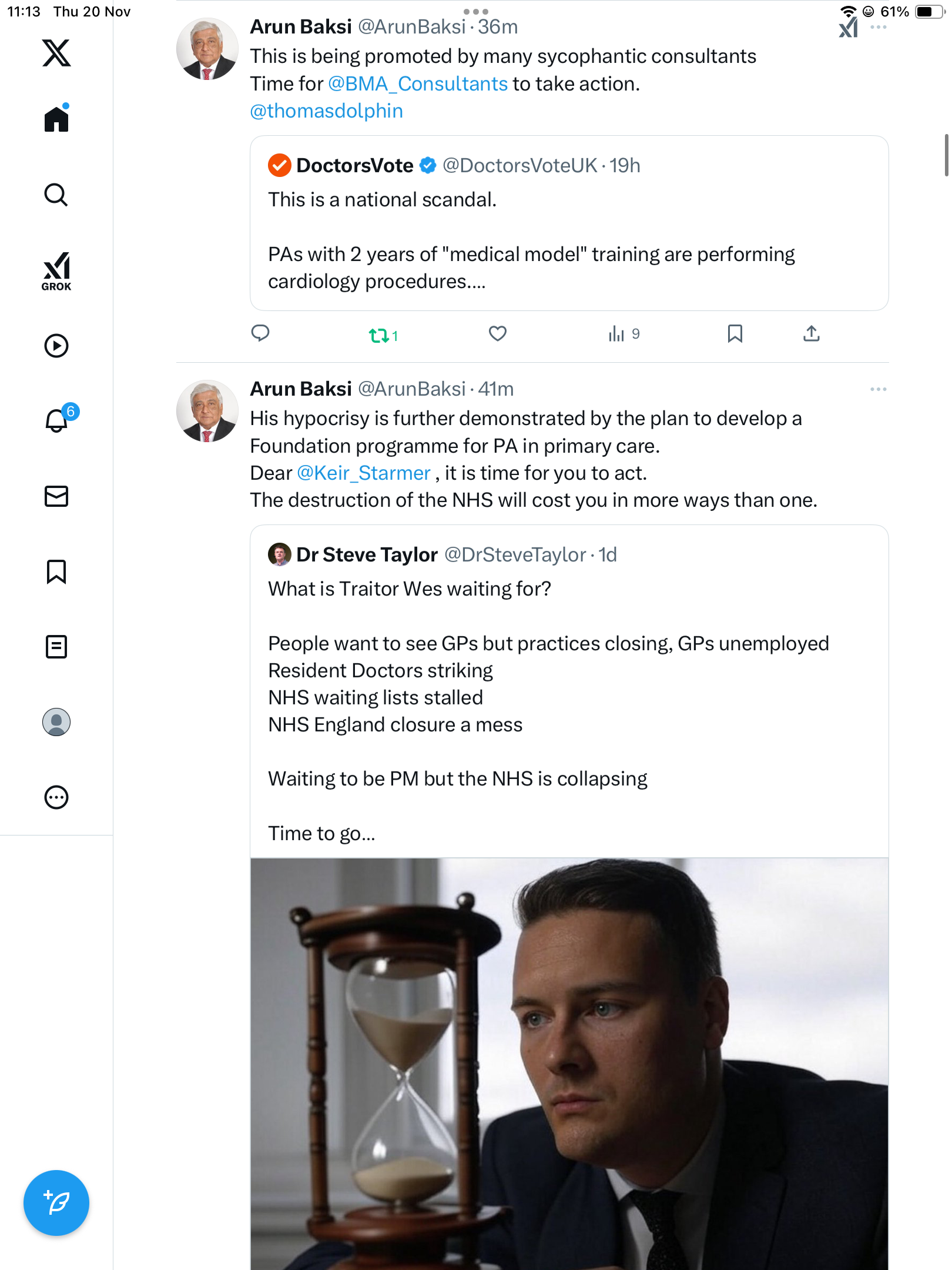Open the video tab in sidebar
The height and width of the screenshot is (1270, 952).
[x=56, y=346]
